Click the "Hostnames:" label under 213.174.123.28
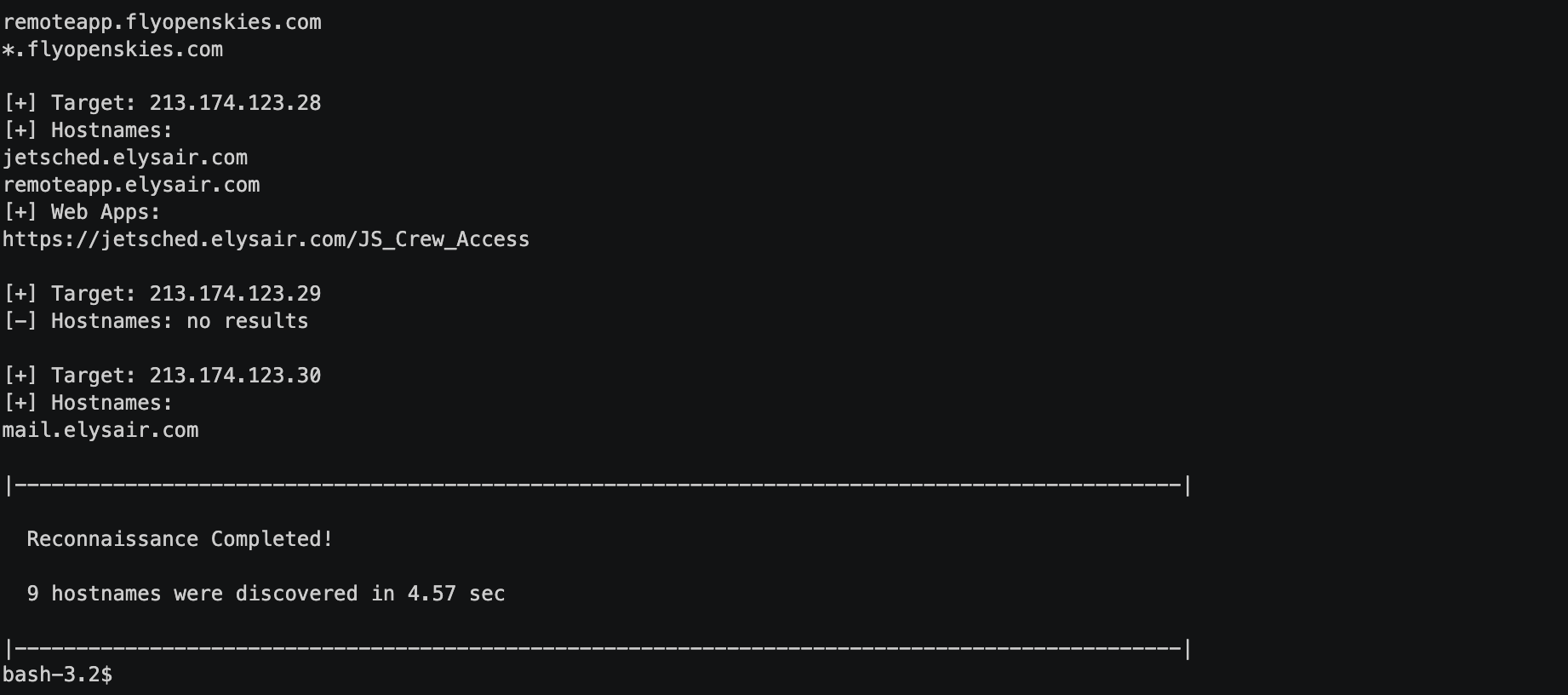Viewport: 1568px width, 695px height. pos(112,130)
